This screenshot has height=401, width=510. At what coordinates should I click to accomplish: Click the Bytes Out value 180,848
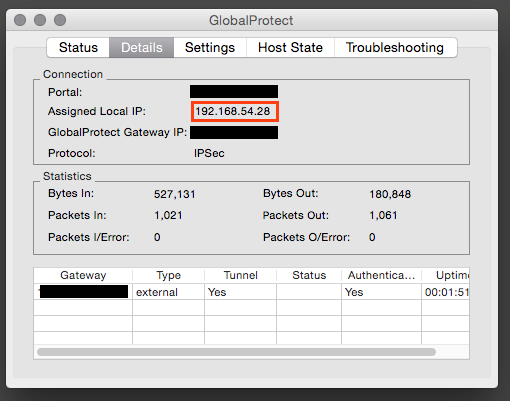pos(390,194)
